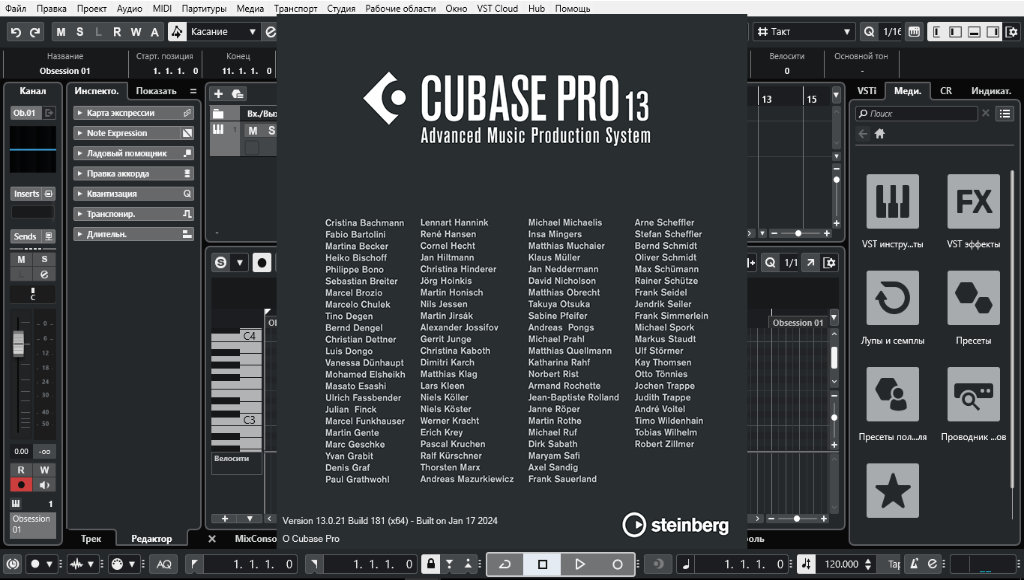Image resolution: width=1024 pixels, height=580 pixels.
Task: Toggle global Read automation R button
Action: point(117,31)
